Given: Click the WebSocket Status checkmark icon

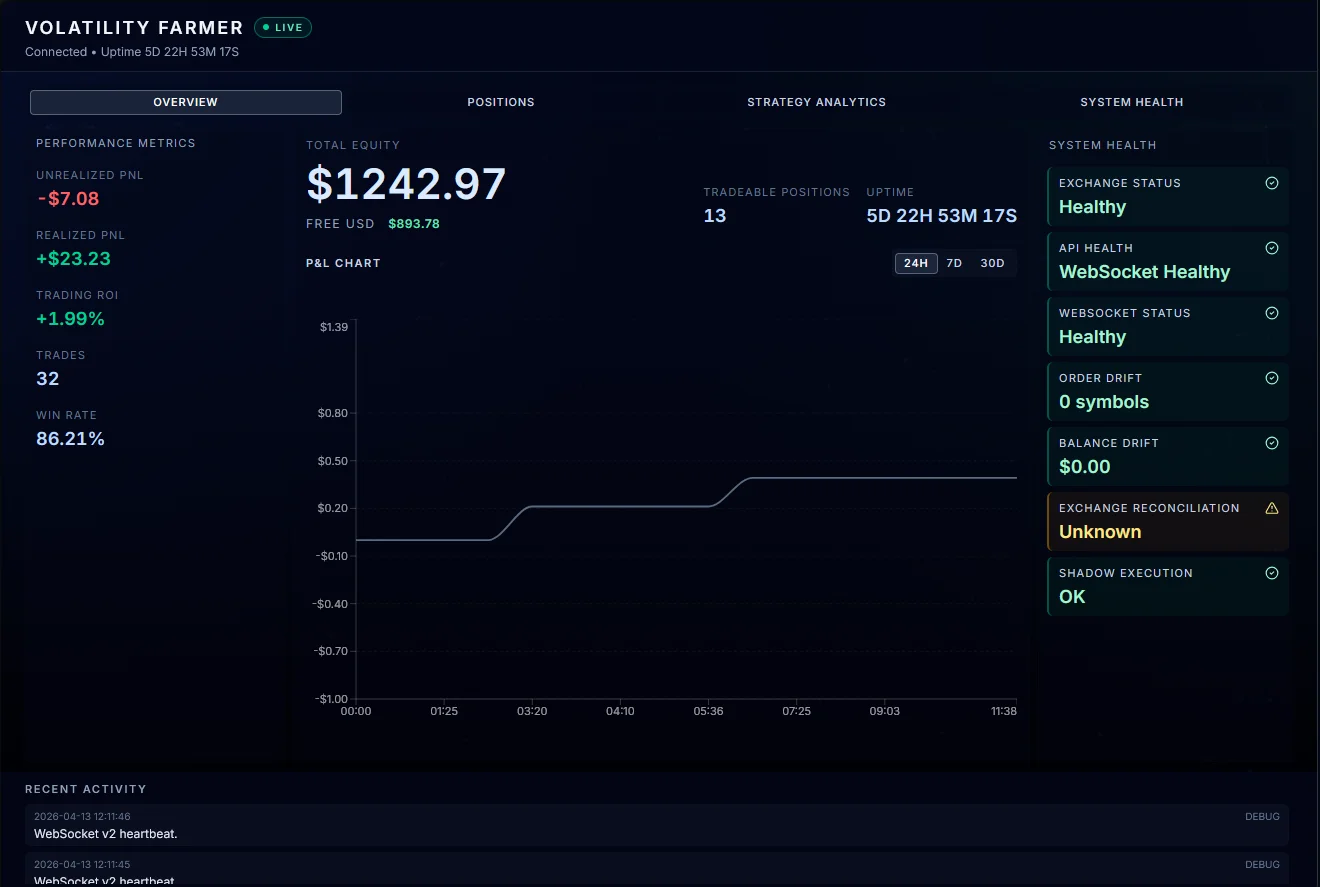Looking at the screenshot, I should tap(1272, 313).
